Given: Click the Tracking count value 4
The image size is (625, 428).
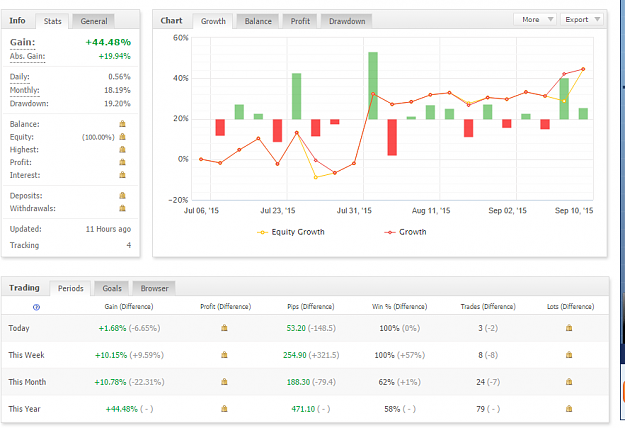Looking at the screenshot, I should click(129, 245).
